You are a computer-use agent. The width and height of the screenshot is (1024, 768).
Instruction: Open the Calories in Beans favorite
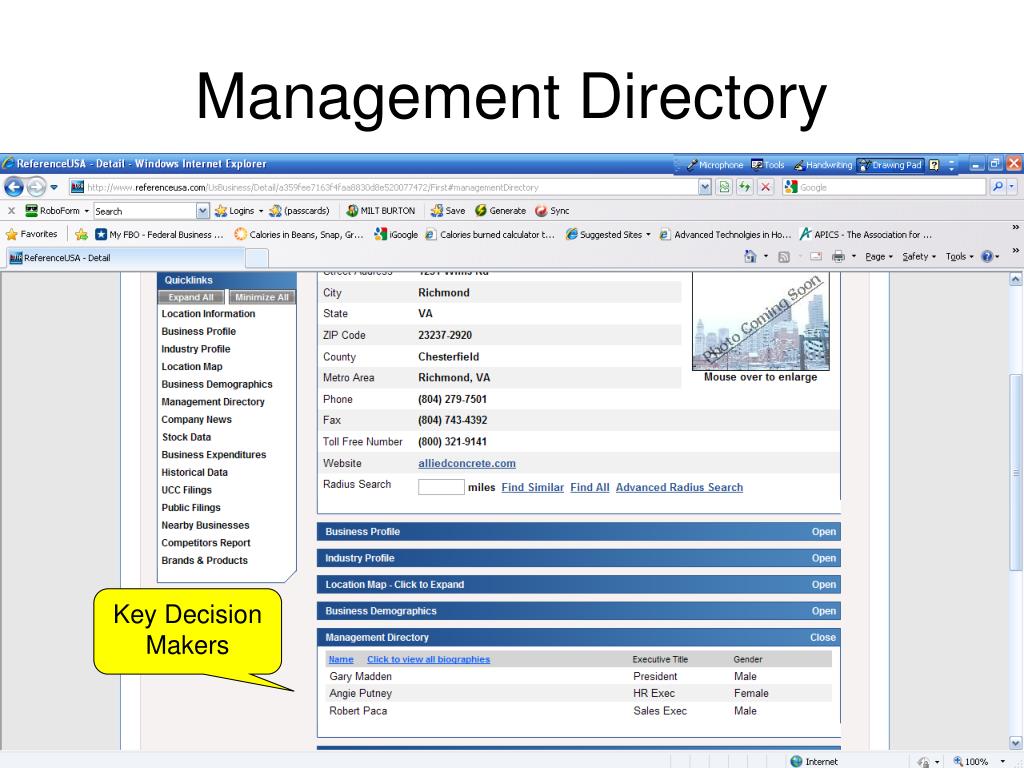point(299,234)
